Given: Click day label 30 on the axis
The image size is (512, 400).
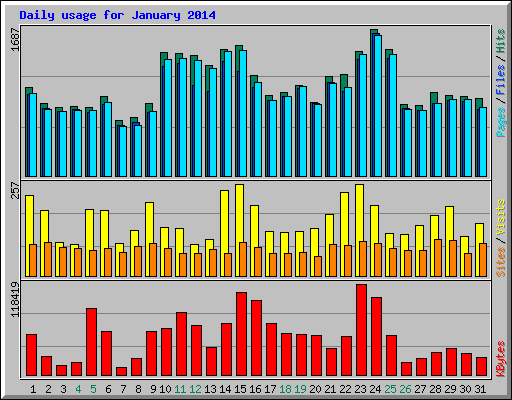Looking at the screenshot, I should (465, 389).
